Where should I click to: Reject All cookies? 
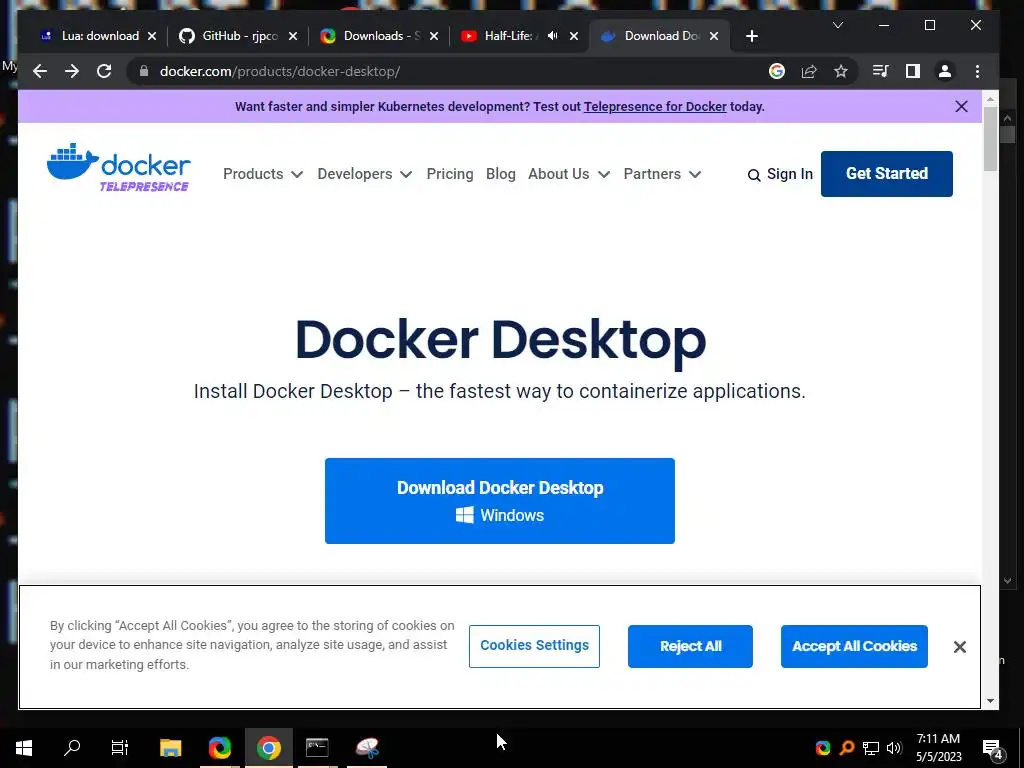tap(690, 646)
